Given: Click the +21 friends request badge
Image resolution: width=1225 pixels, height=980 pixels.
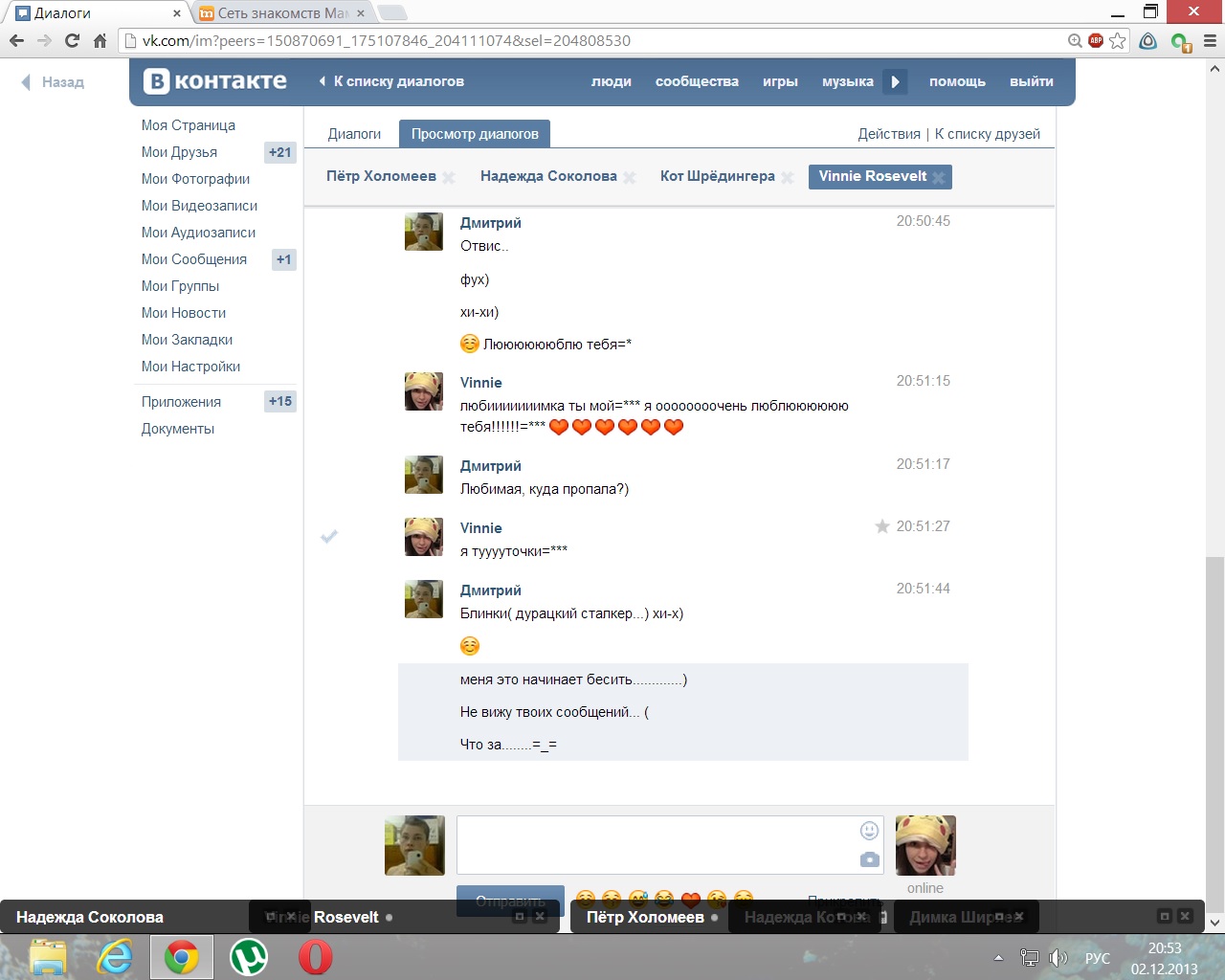Looking at the screenshot, I should tap(280, 152).
